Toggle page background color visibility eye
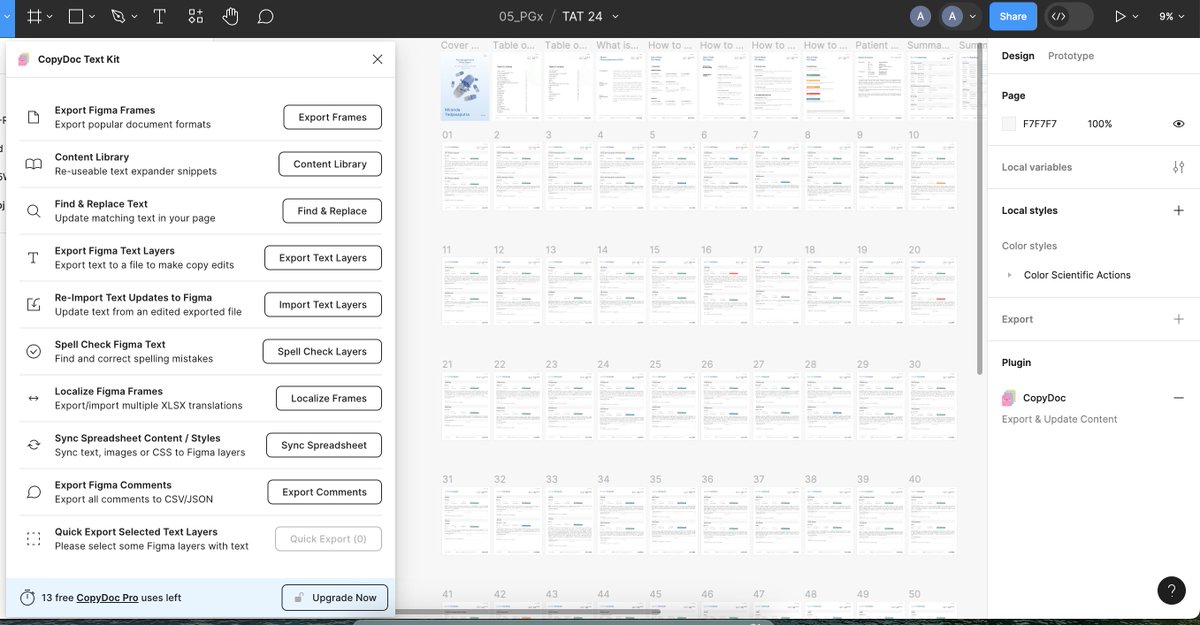This screenshot has width=1200, height=625. 1178,124
